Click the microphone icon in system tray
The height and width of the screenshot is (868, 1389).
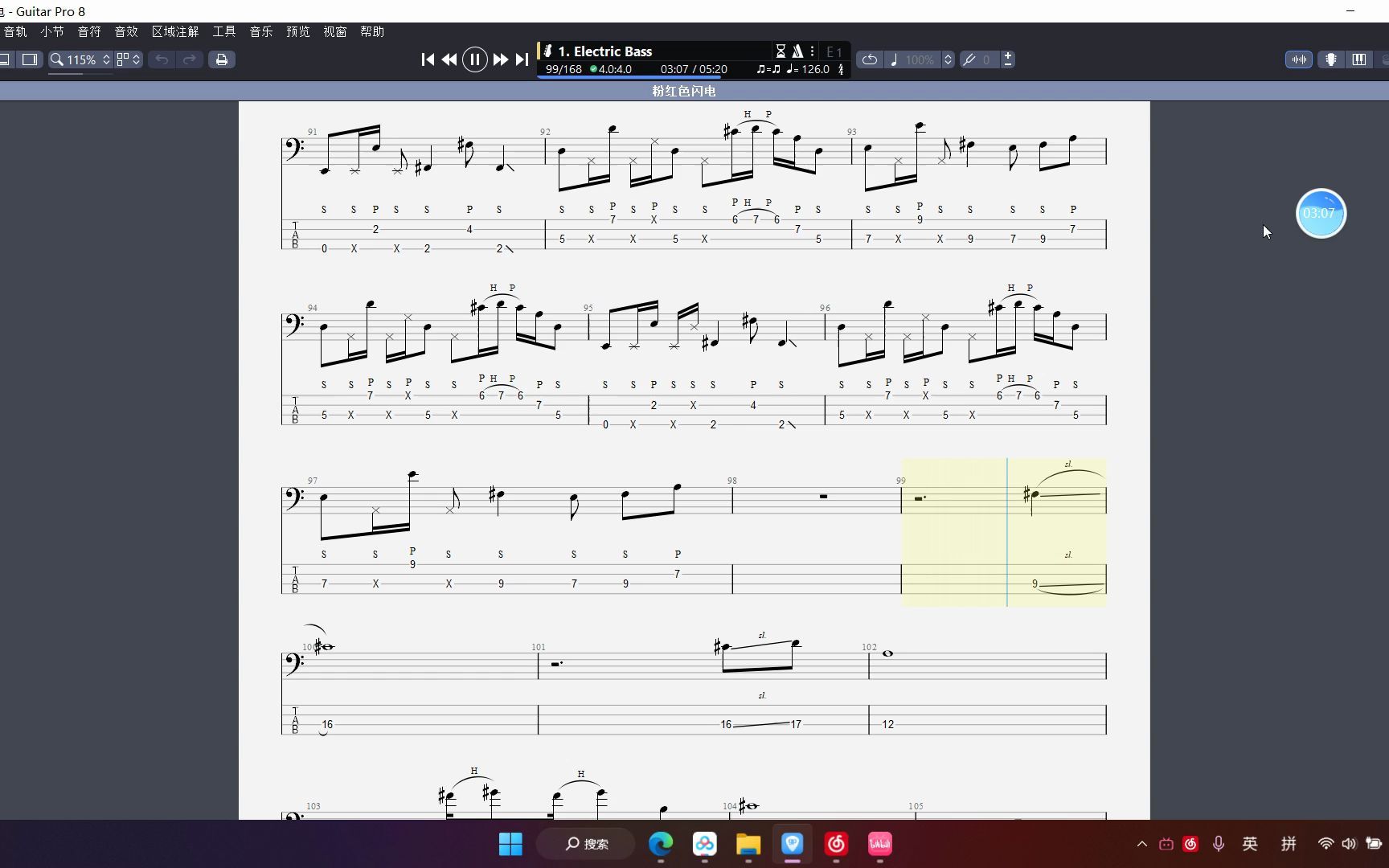coord(1219,844)
